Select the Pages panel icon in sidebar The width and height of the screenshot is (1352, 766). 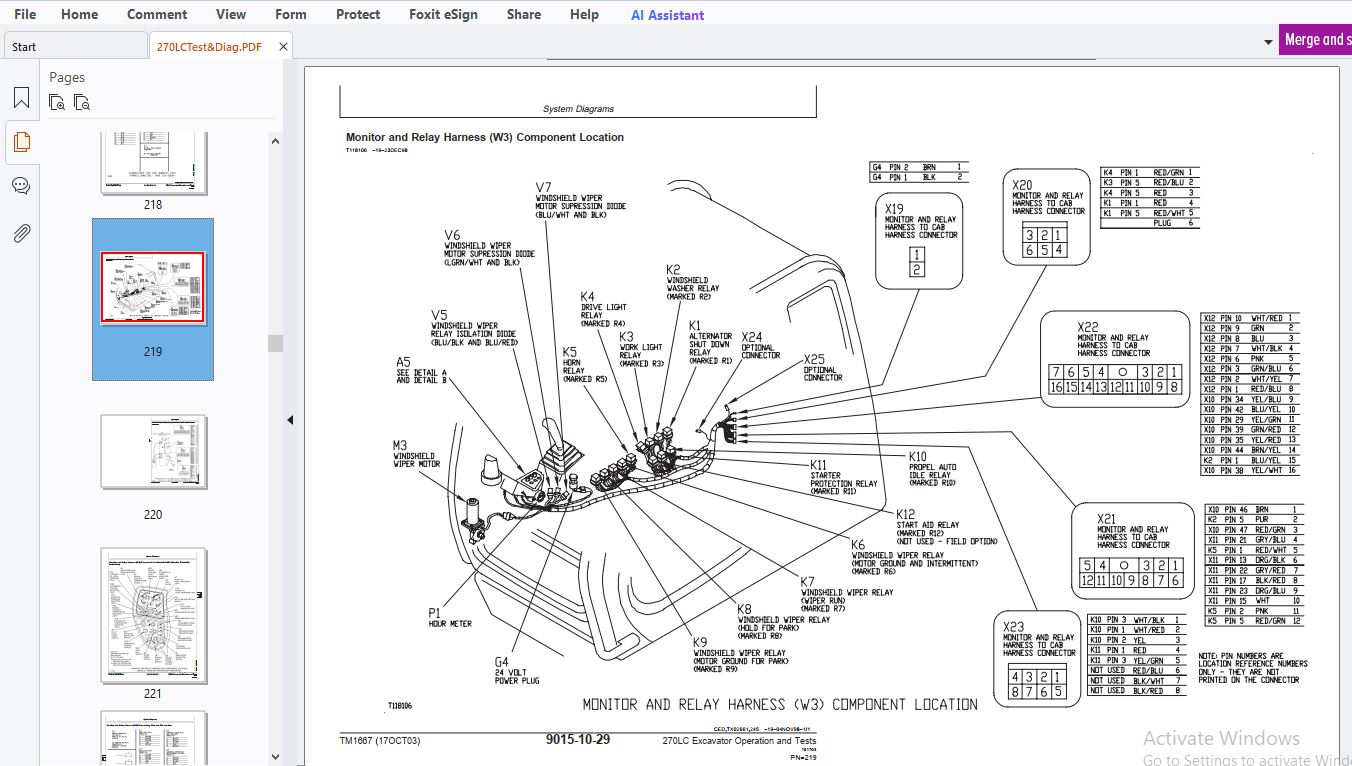coord(21,142)
